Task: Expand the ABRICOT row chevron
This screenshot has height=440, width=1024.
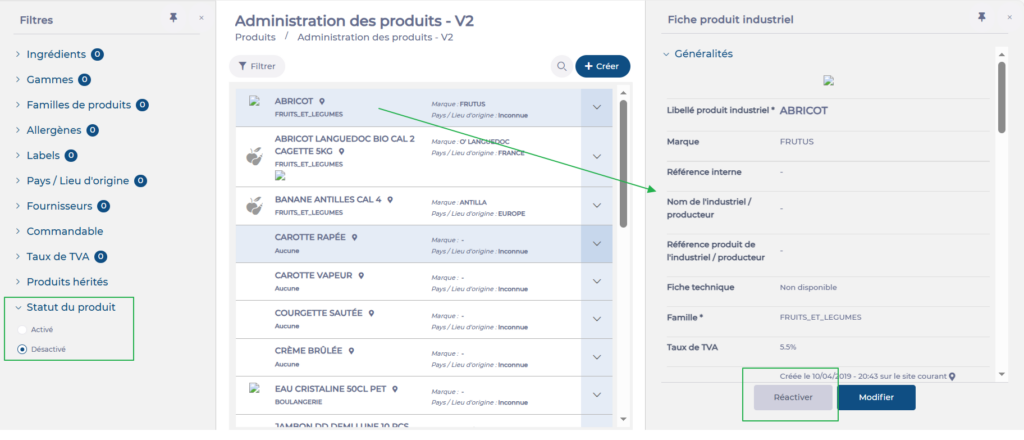Action: (597, 108)
